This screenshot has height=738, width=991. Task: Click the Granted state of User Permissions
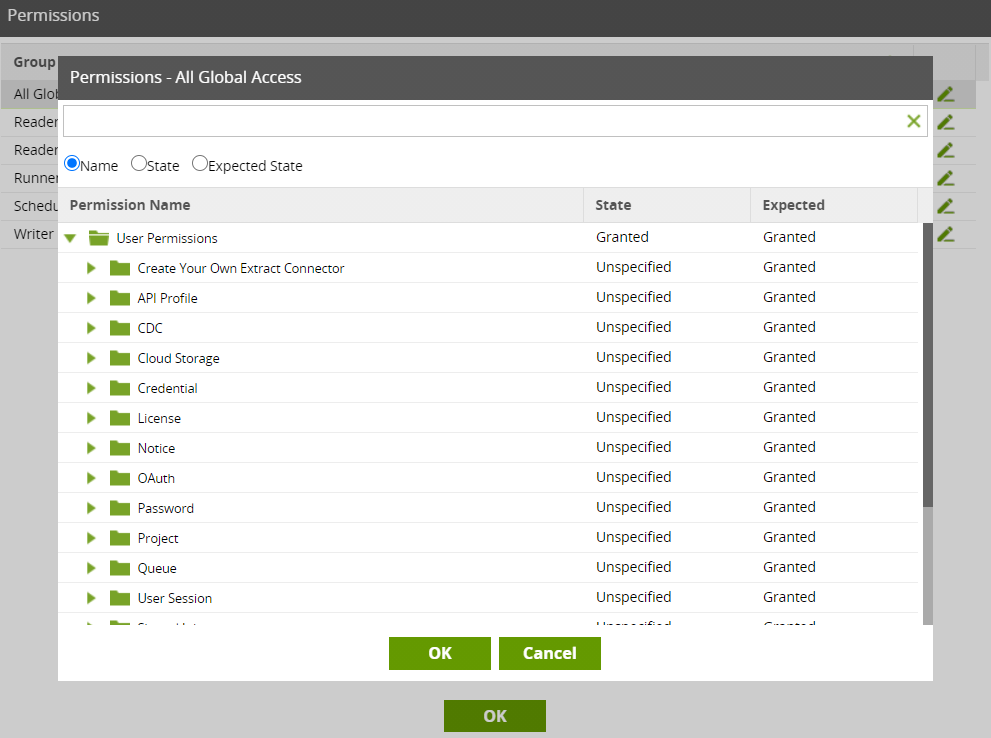(622, 237)
